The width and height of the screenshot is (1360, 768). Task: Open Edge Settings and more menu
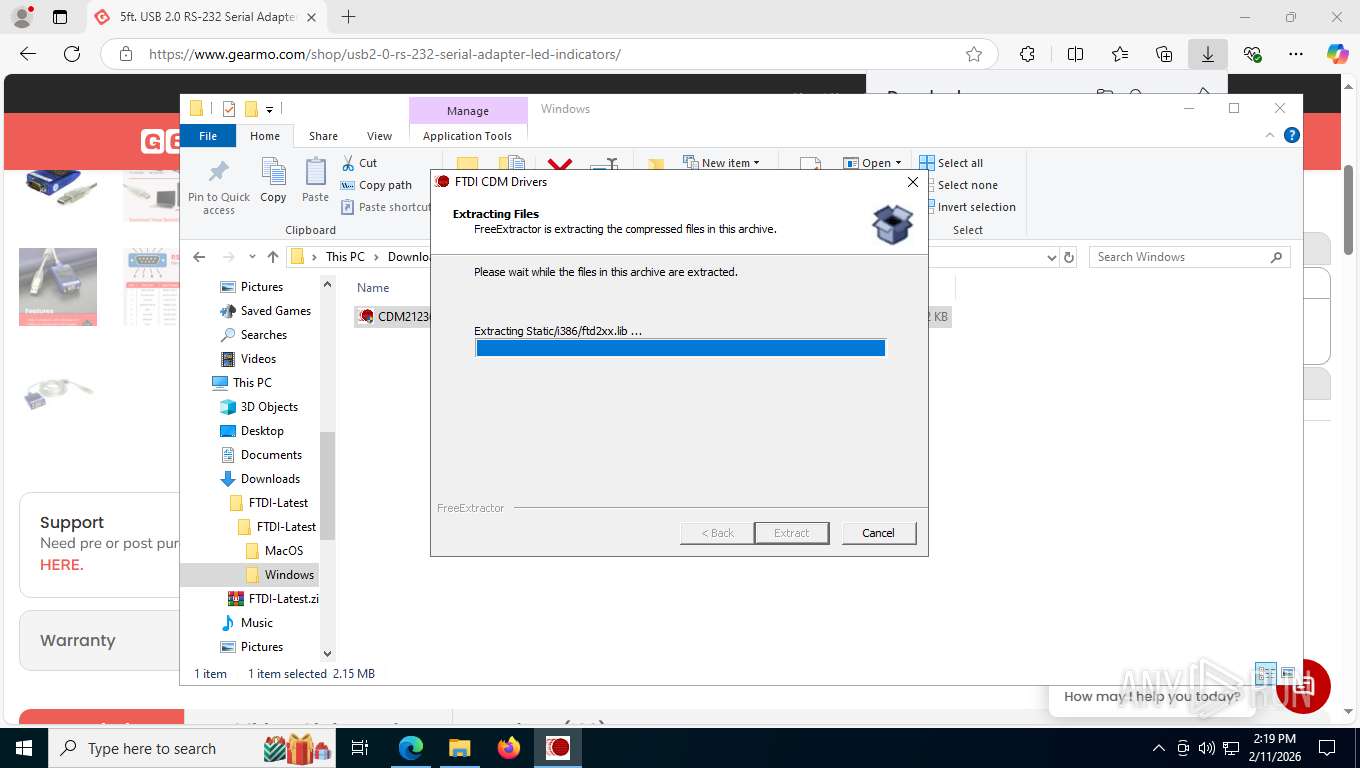1296,54
